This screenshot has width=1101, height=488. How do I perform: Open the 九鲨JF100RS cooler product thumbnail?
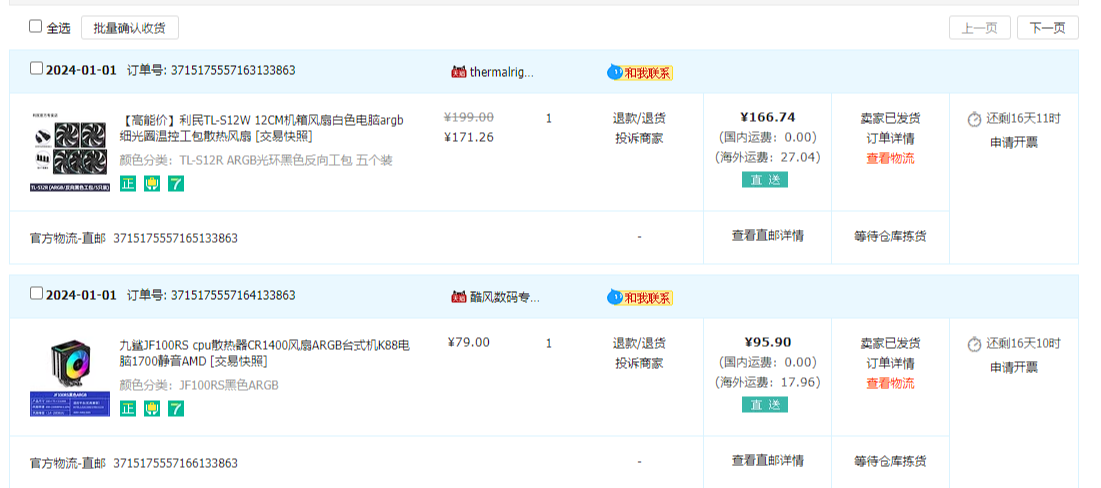coord(70,376)
